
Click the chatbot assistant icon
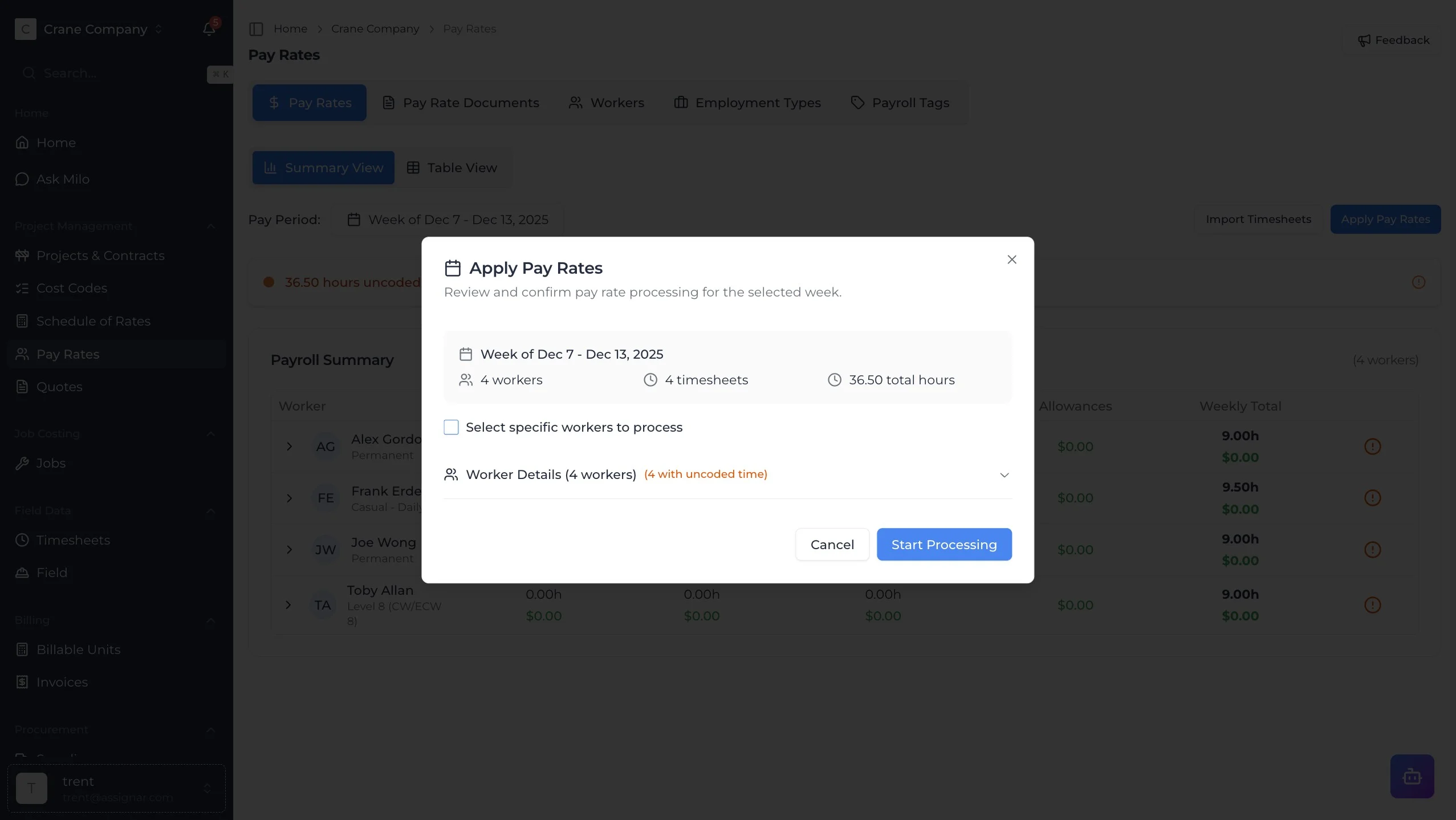pos(1412,776)
